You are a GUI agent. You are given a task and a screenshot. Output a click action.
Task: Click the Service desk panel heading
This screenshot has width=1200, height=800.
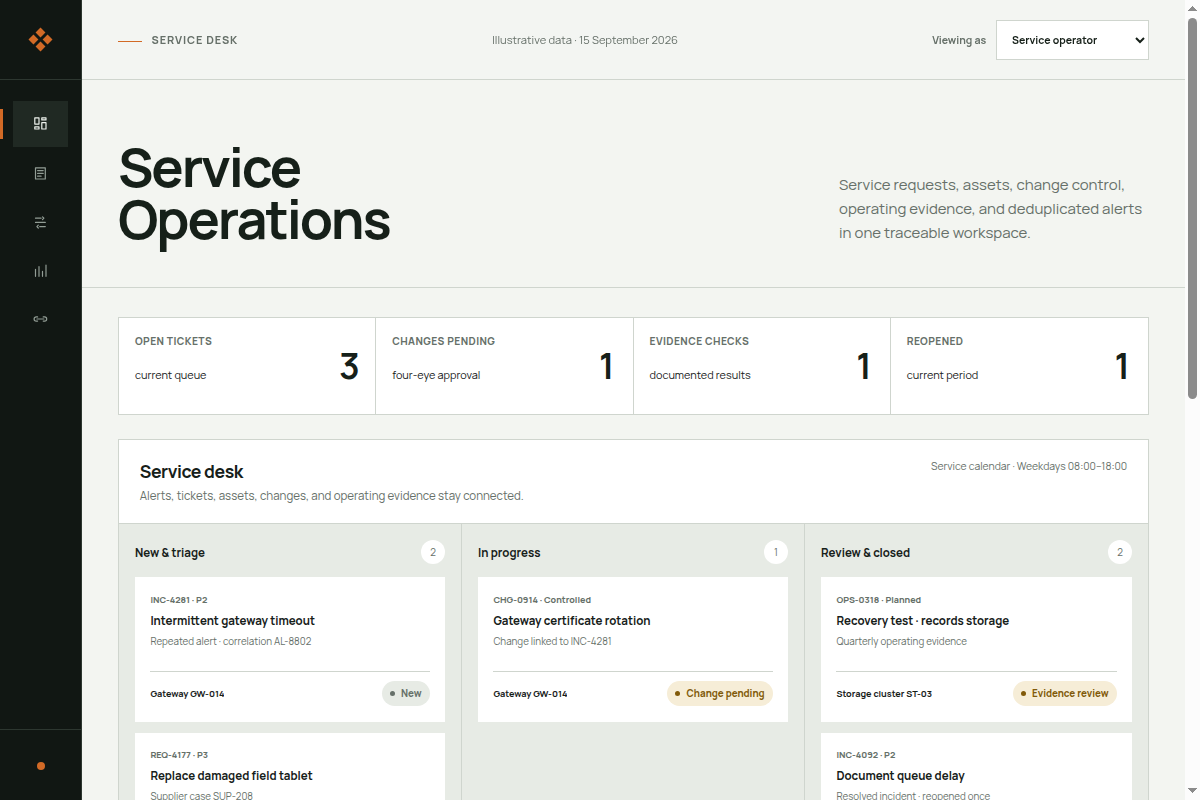point(192,472)
